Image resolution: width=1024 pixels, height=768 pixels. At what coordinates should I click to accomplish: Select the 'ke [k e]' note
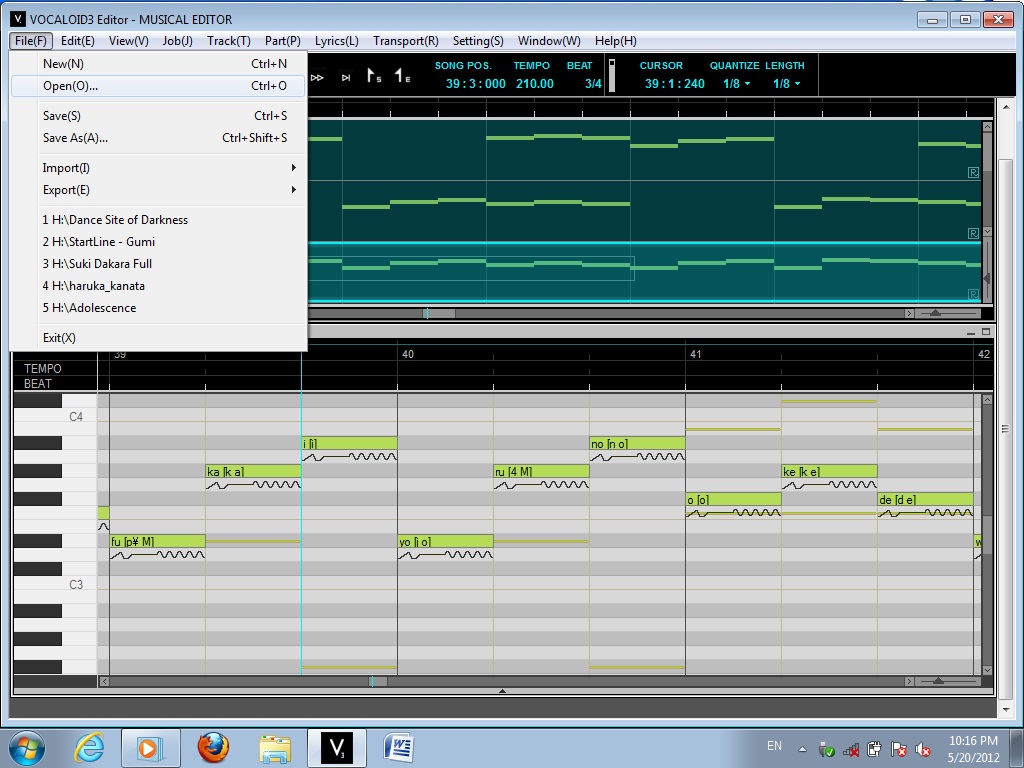point(829,472)
